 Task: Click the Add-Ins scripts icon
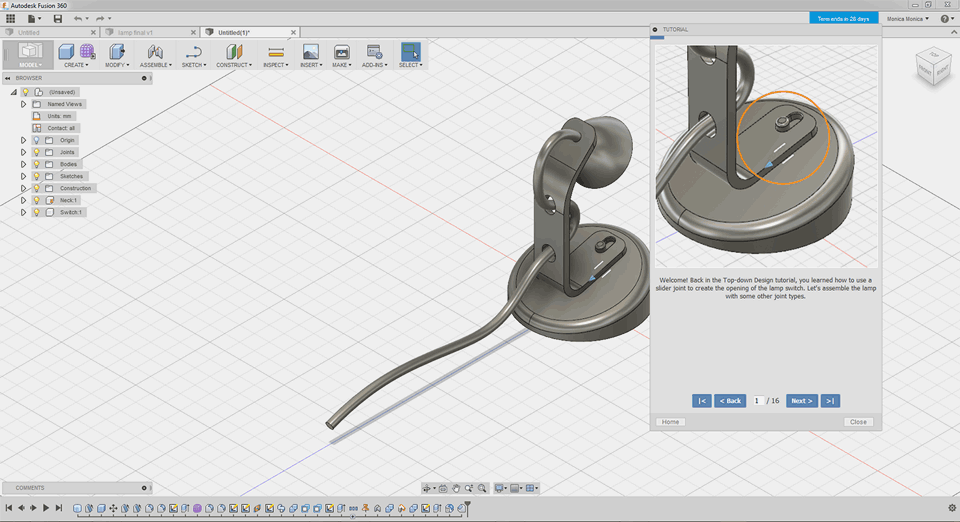[x=374, y=52]
